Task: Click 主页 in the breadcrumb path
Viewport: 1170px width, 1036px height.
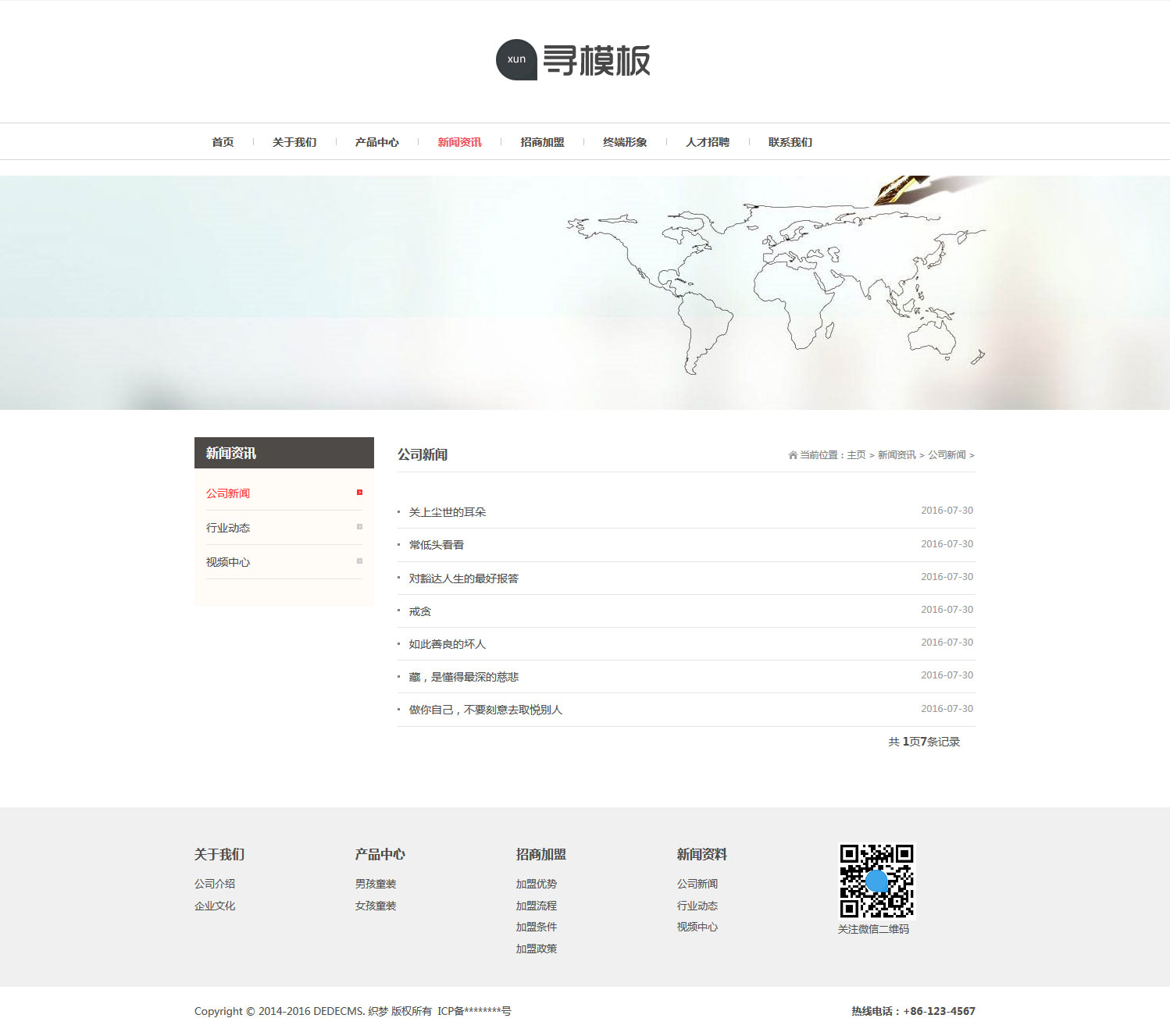Action: click(x=856, y=455)
